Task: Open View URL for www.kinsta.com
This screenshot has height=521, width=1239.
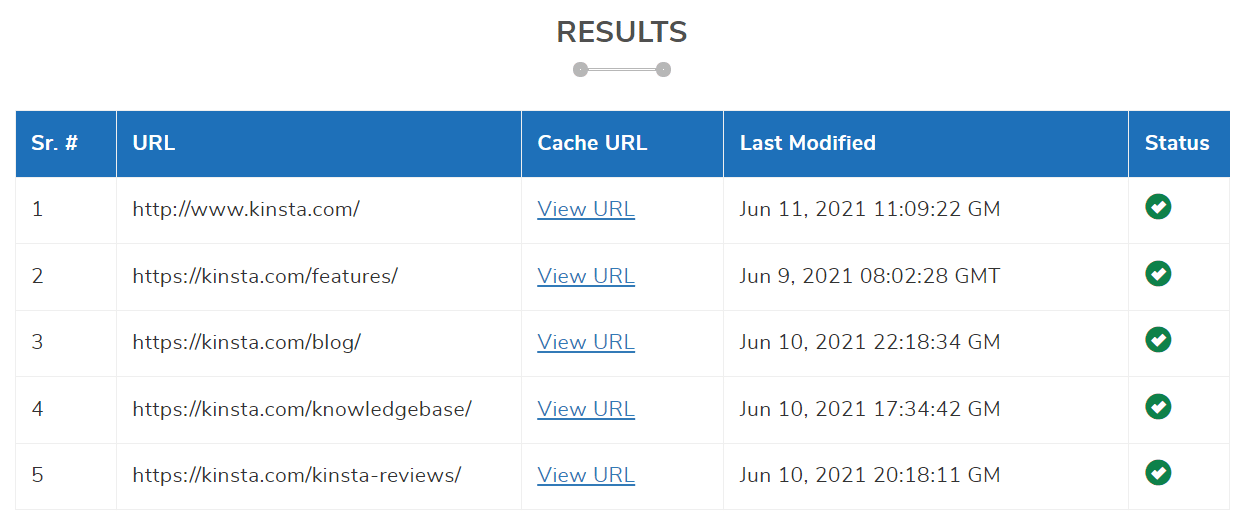Action: click(x=586, y=209)
